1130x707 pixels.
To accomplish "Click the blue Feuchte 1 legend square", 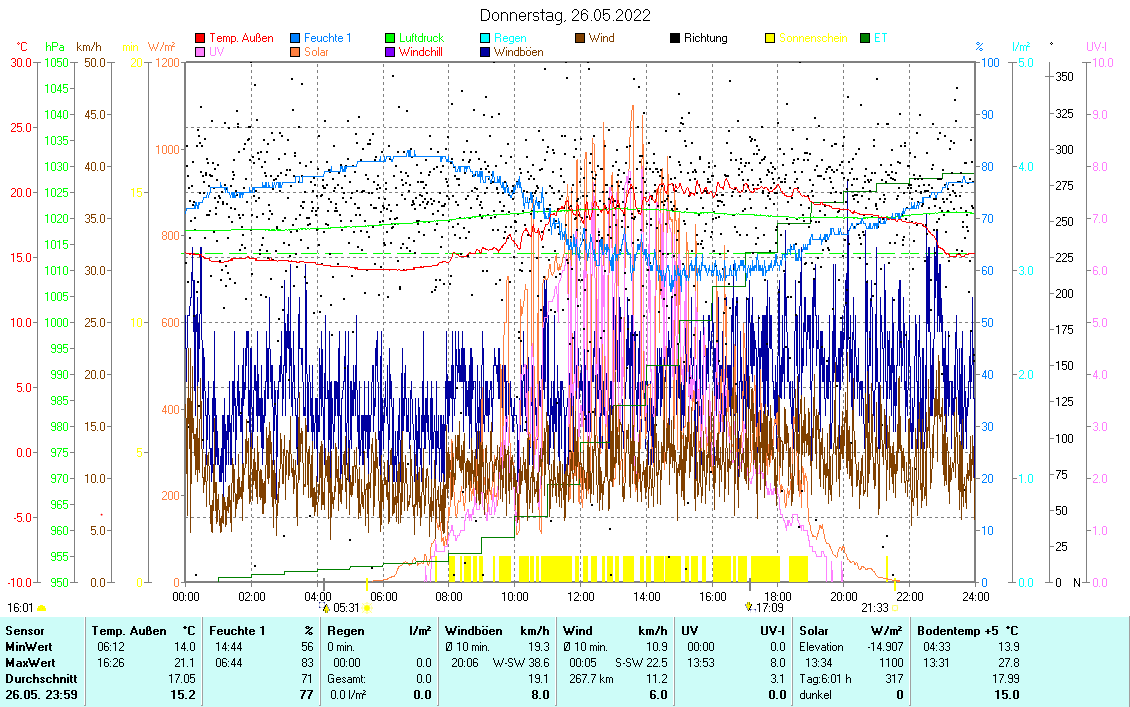I will (295, 38).
